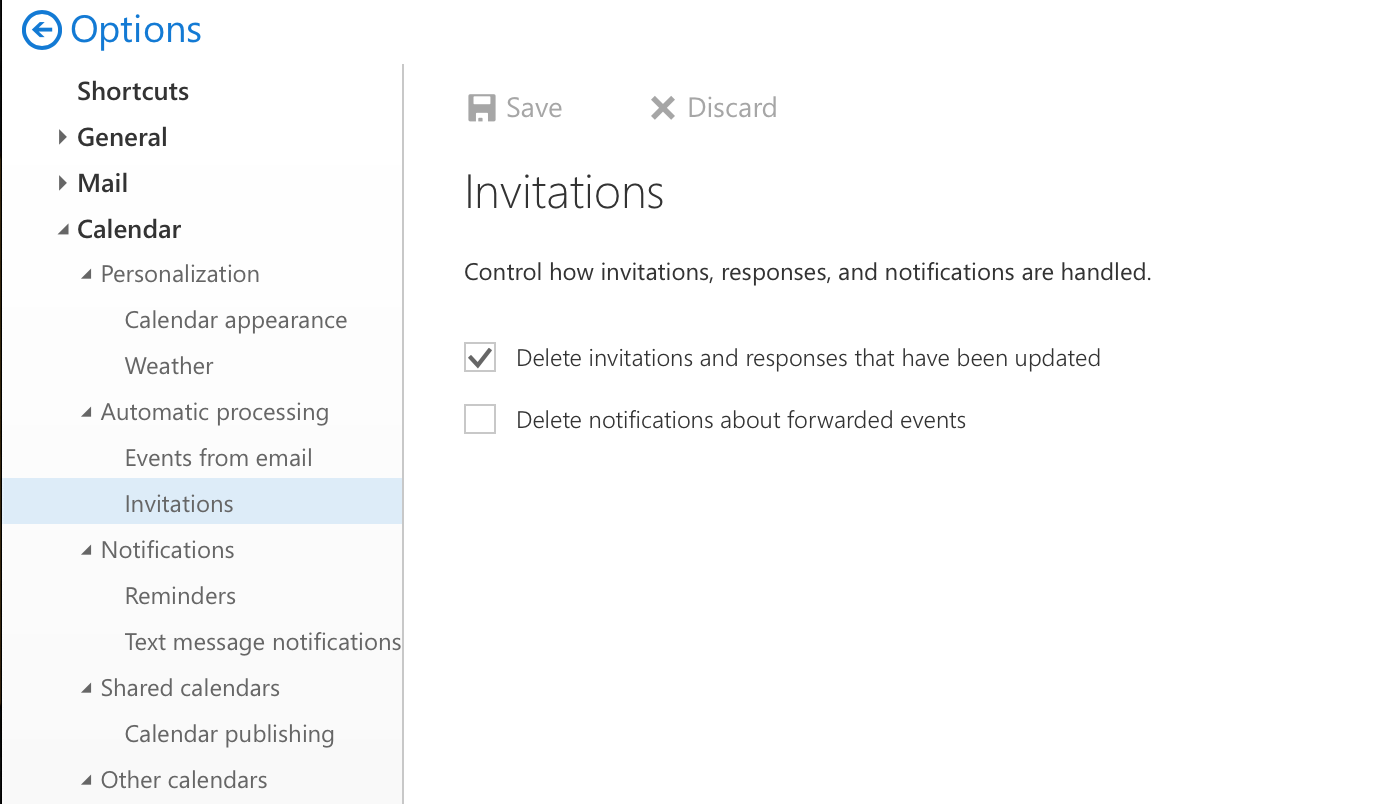Click the Discard X icon
Image resolution: width=1386 pixels, height=804 pixels.
(x=662, y=108)
